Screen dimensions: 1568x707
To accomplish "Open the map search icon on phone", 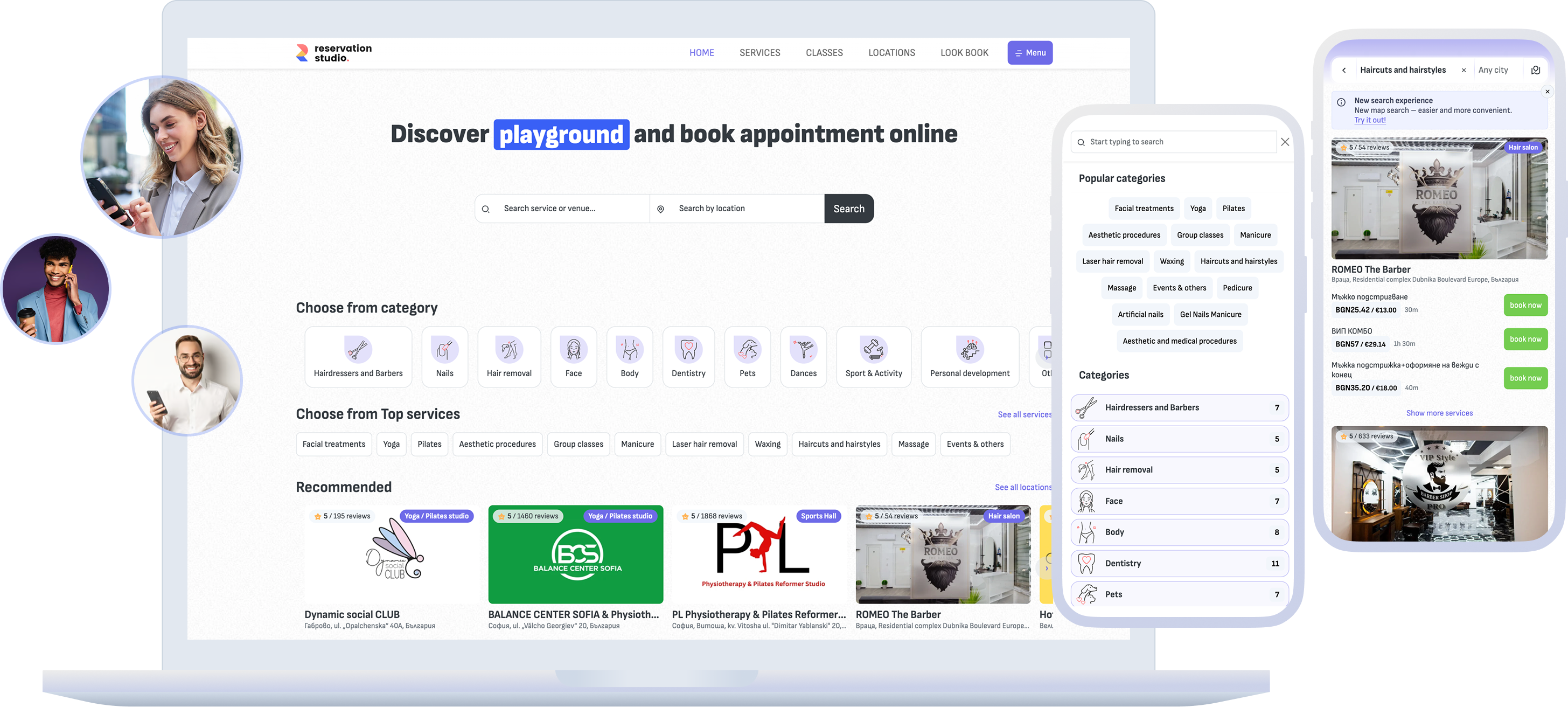I will (x=1536, y=70).
